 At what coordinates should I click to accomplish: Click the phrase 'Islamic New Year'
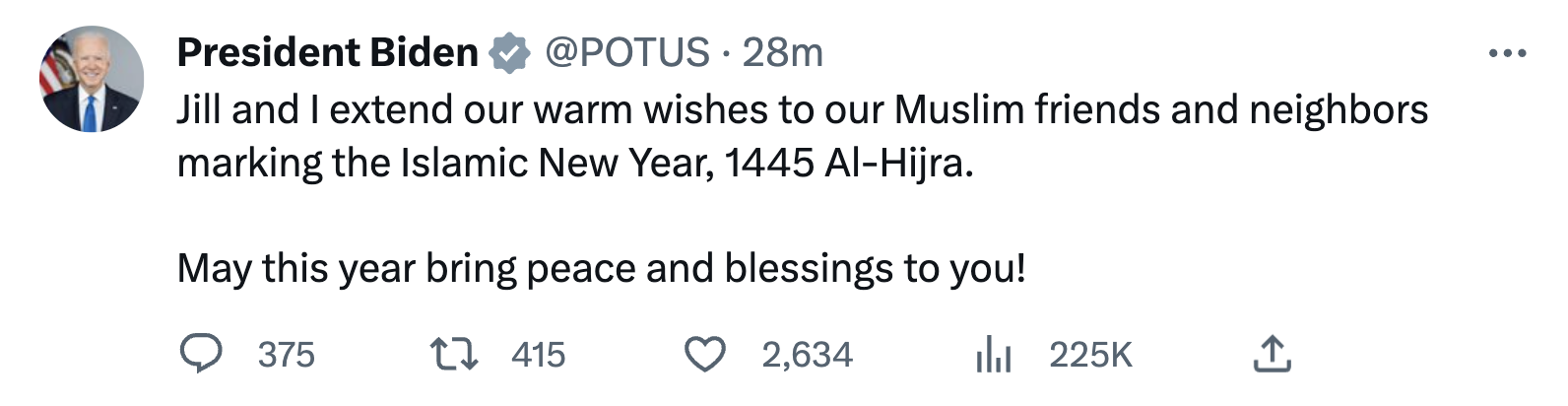point(554,164)
